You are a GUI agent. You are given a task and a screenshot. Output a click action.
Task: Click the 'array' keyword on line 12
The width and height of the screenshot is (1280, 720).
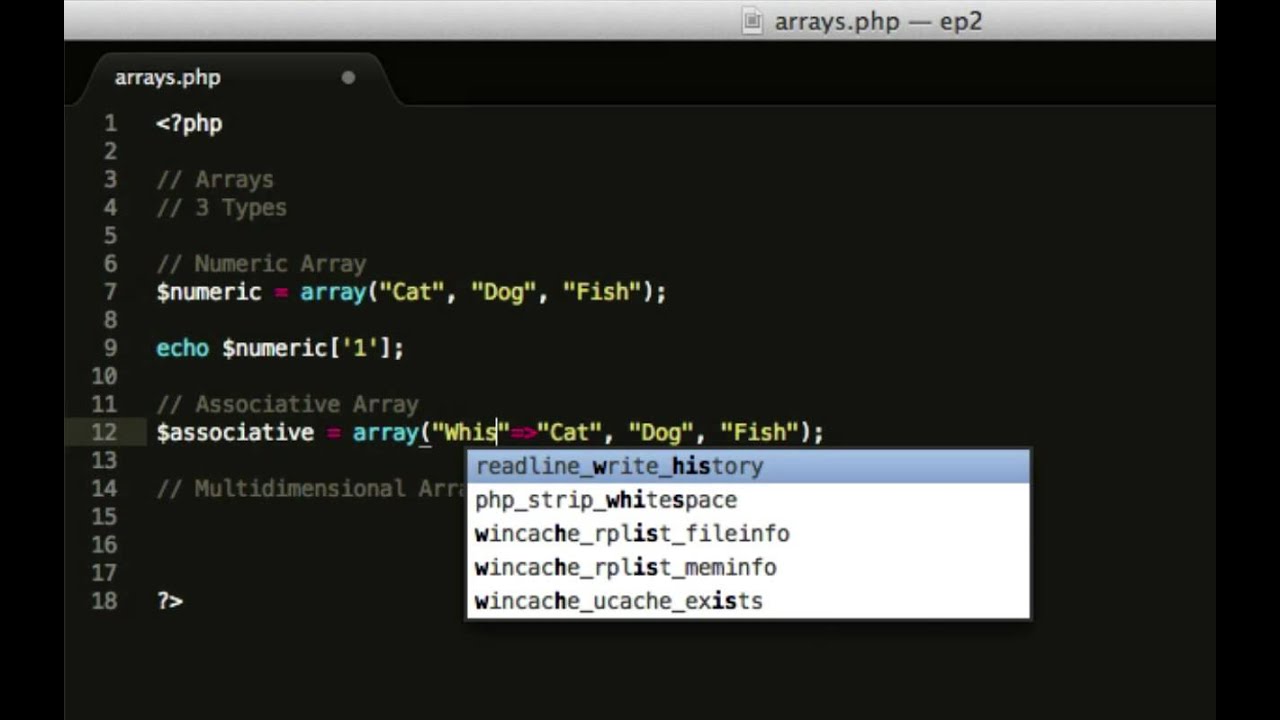point(385,432)
